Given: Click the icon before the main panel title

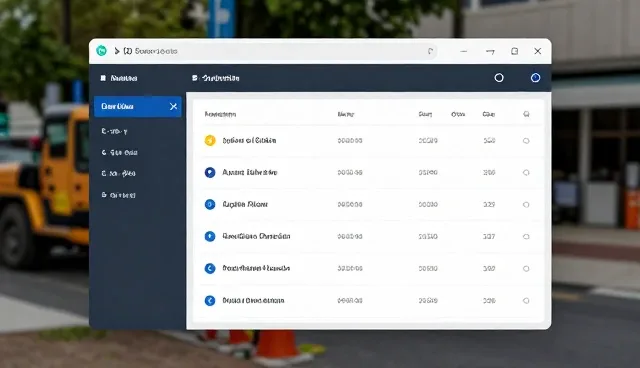Looking at the screenshot, I should (x=195, y=78).
